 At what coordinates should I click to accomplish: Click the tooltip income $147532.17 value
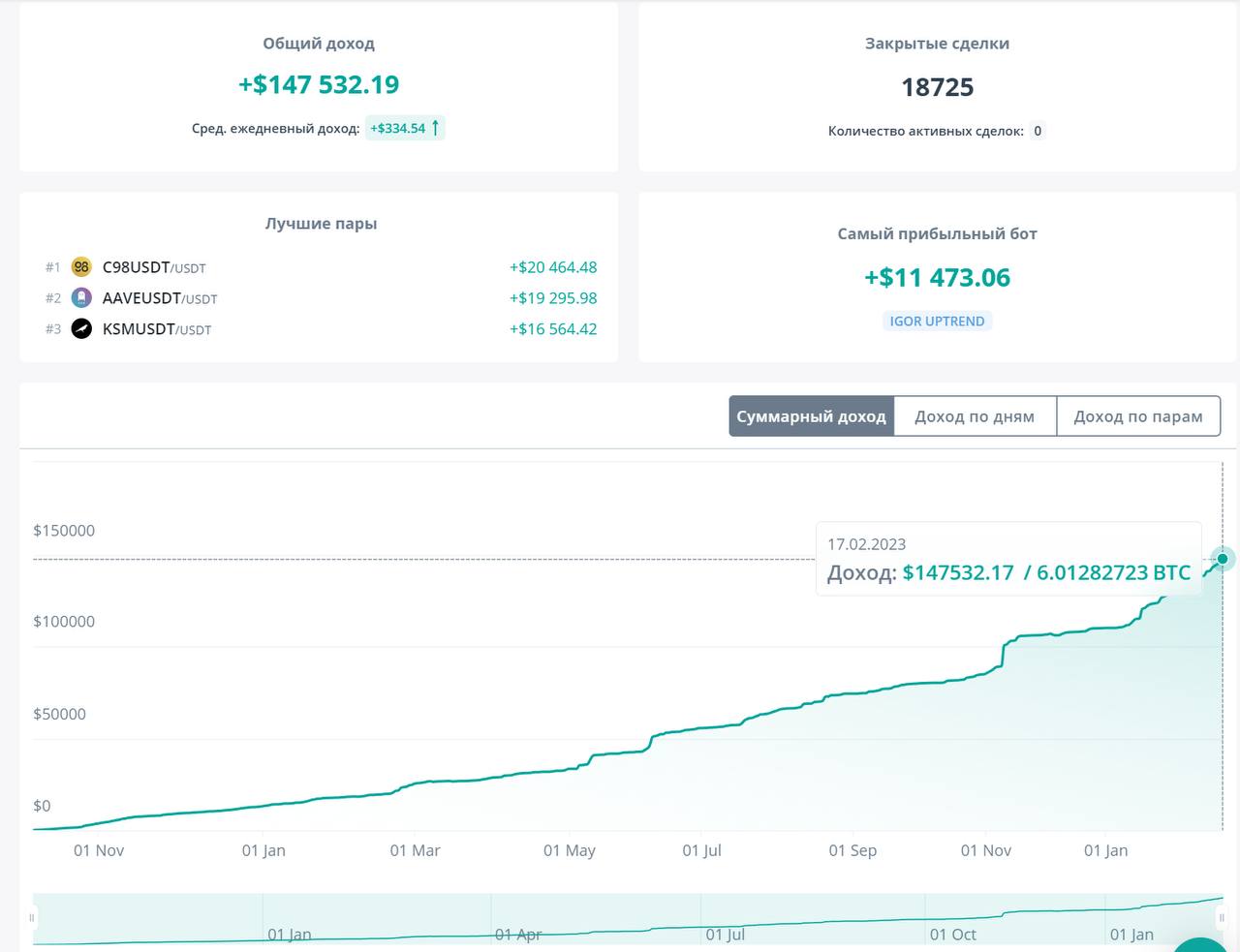(958, 572)
